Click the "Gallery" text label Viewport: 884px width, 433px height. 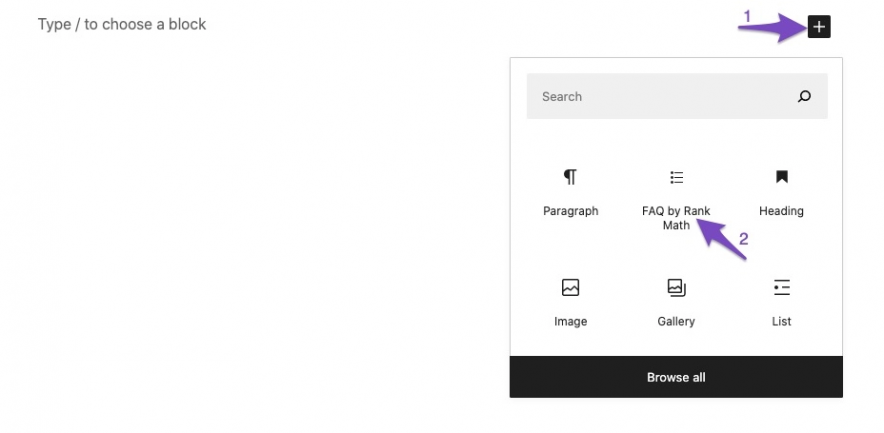(x=676, y=321)
